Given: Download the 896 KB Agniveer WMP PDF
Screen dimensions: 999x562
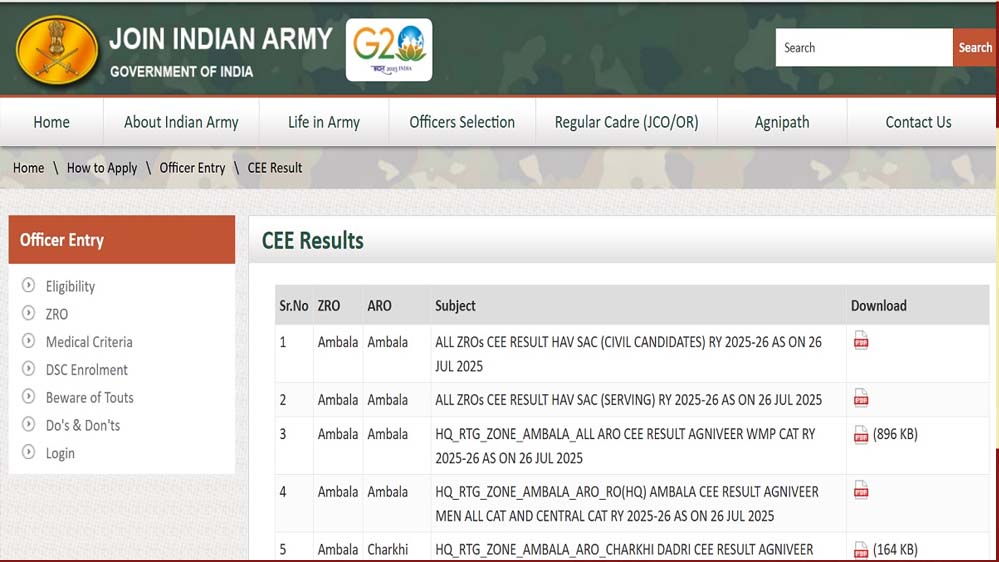Looking at the screenshot, I should coord(860,434).
